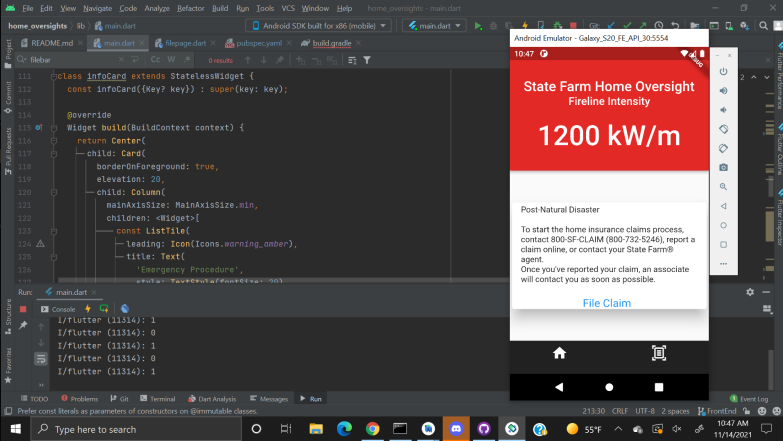Open Run panel settings gear
Screen dimensions: 783x441
pyautogui.click(x=750, y=292)
